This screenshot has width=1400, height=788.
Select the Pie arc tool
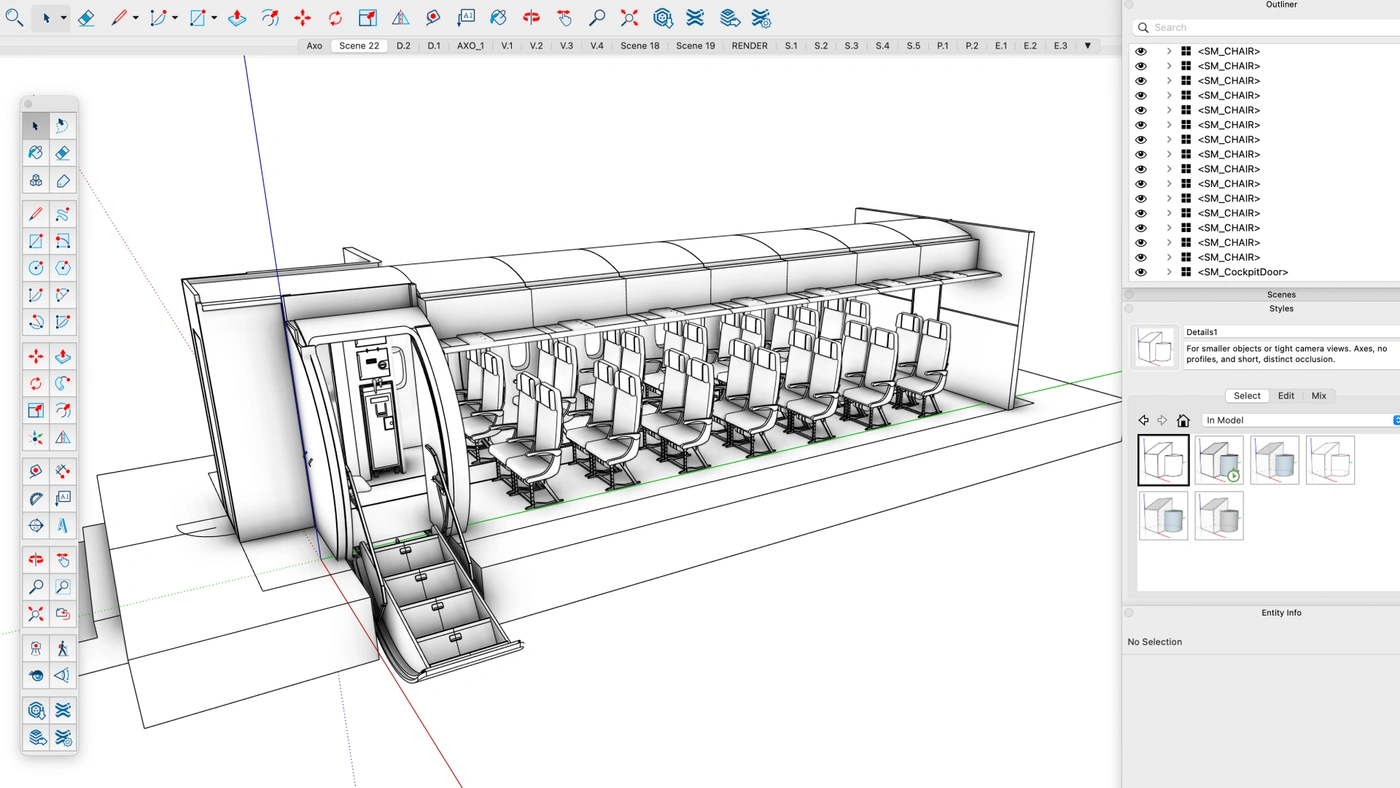[62, 322]
